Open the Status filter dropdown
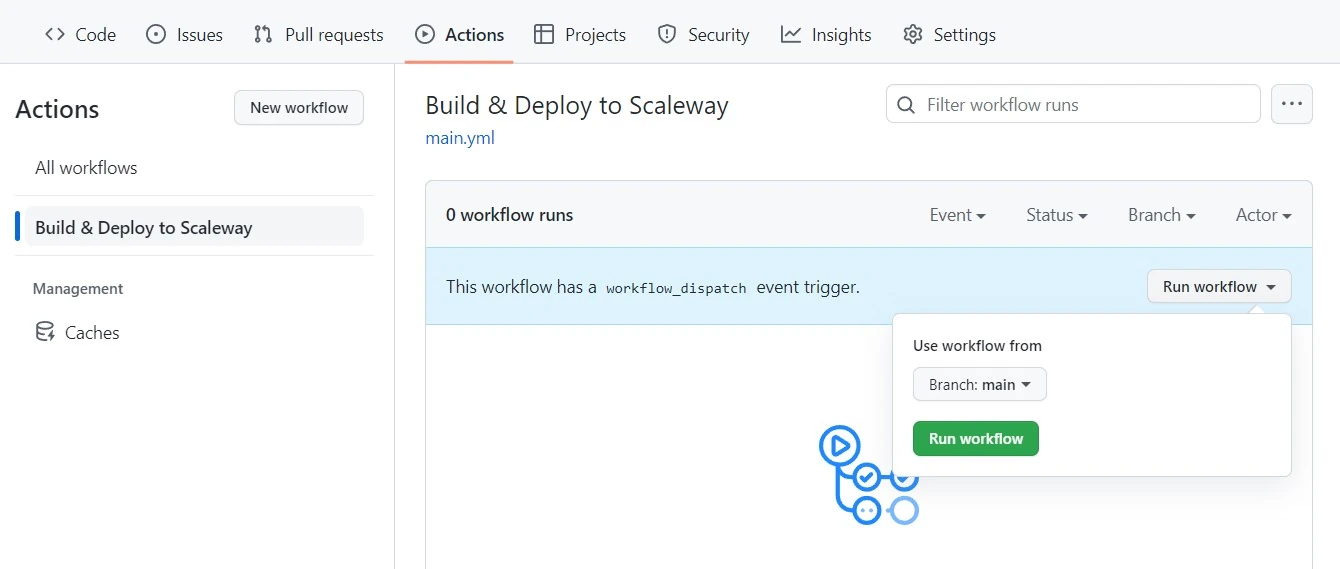Viewport: 1340px width, 569px height. [x=1056, y=215]
